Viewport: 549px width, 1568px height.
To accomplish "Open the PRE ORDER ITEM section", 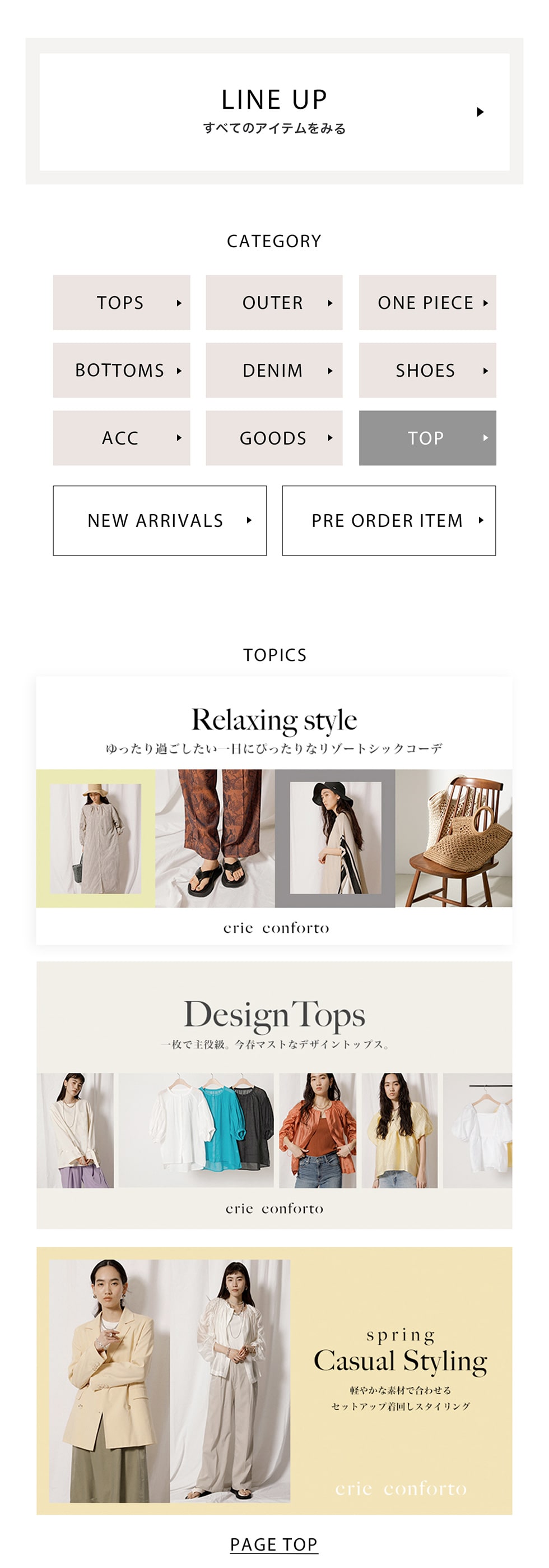I will click(389, 520).
